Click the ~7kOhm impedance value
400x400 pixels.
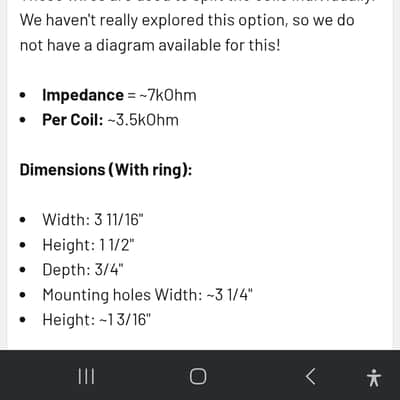[x=168, y=95]
